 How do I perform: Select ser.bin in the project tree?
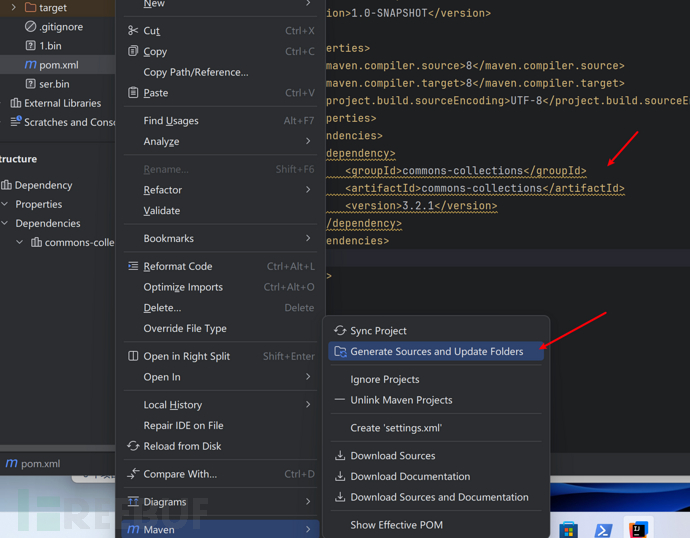click(x=54, y=84)
